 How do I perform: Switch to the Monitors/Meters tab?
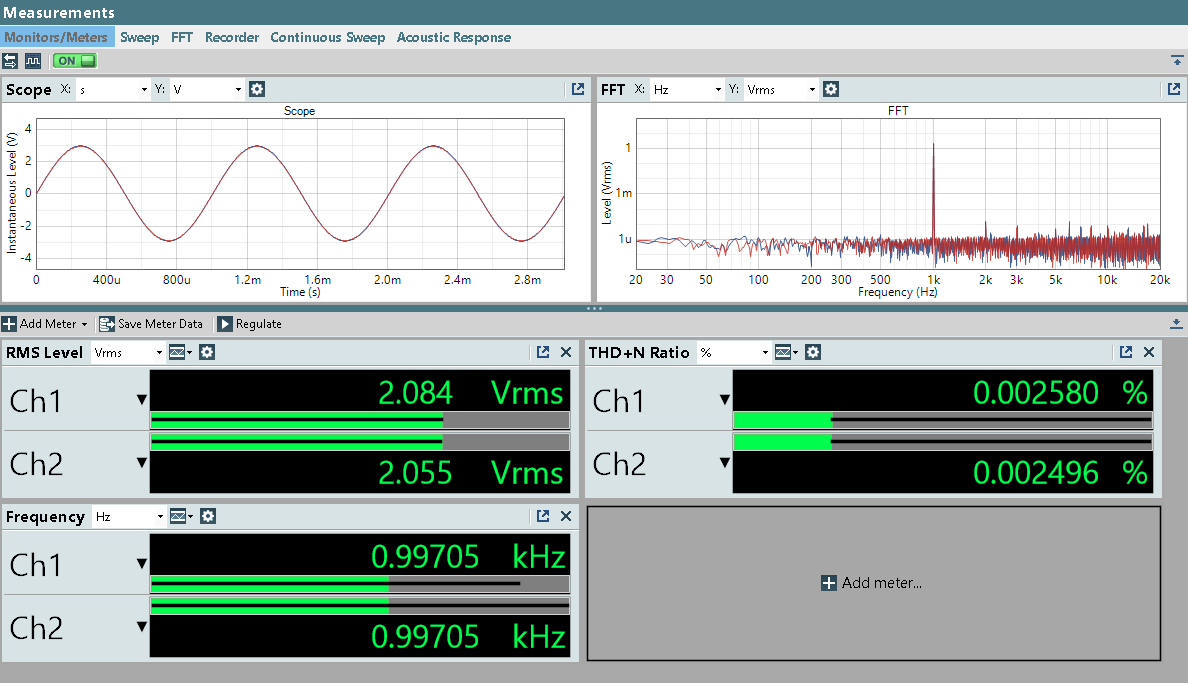(56, 37)
